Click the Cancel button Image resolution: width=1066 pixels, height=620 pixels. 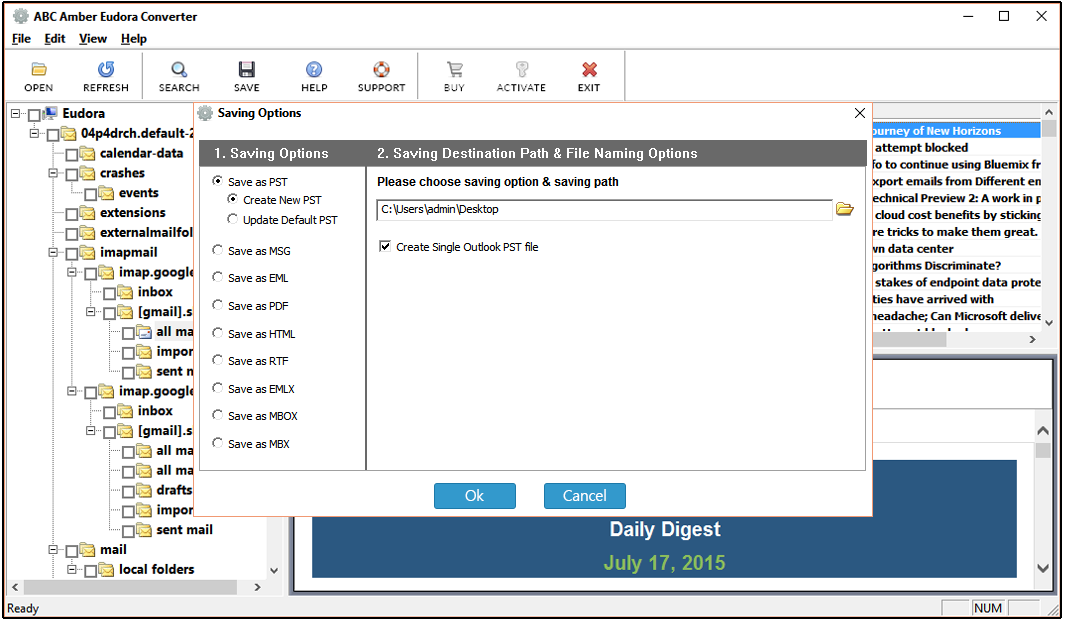pos(585,496)
